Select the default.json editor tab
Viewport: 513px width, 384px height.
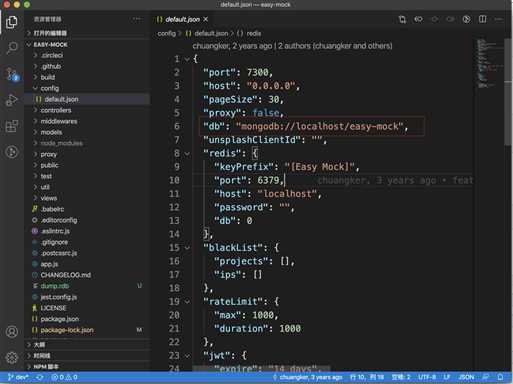point(182,19)
